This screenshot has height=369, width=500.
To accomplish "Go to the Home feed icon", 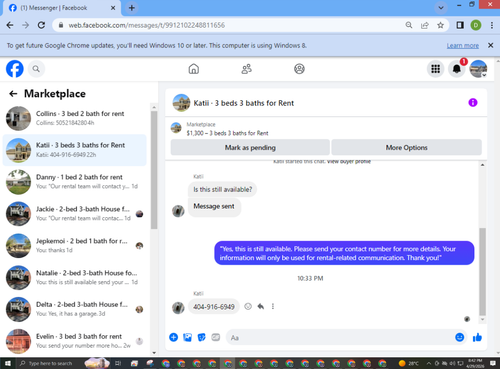I will pos(194,69).
